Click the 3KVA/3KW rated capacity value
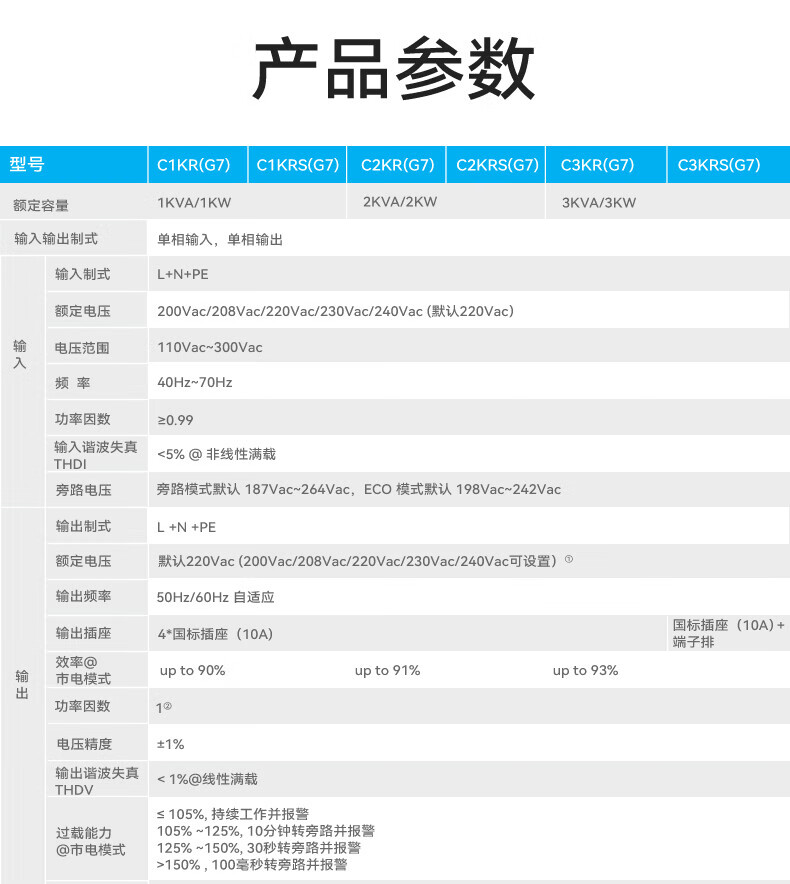 598,203
